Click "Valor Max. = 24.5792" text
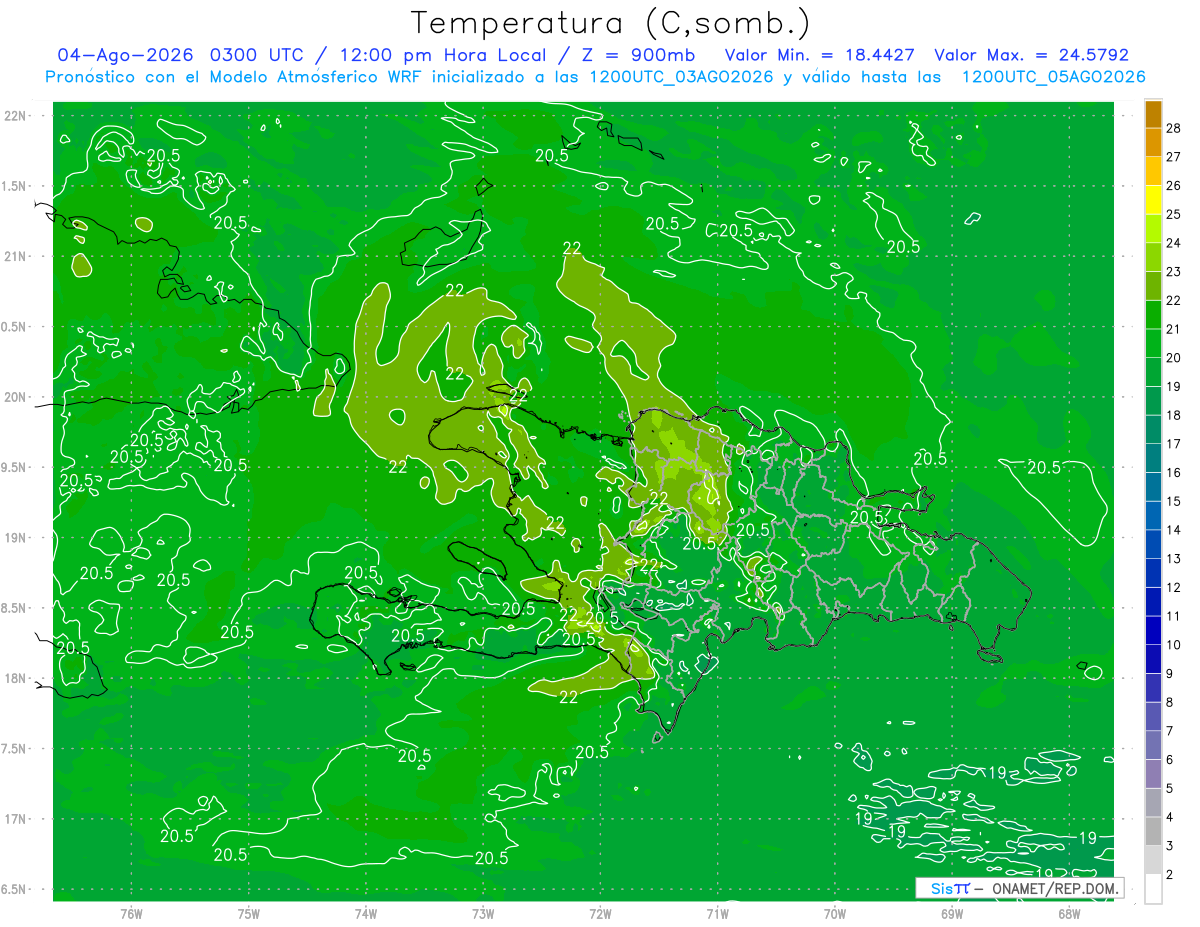Image resolution: width=1200 pixels, height=927 pixels. (x=1031, y=55)
